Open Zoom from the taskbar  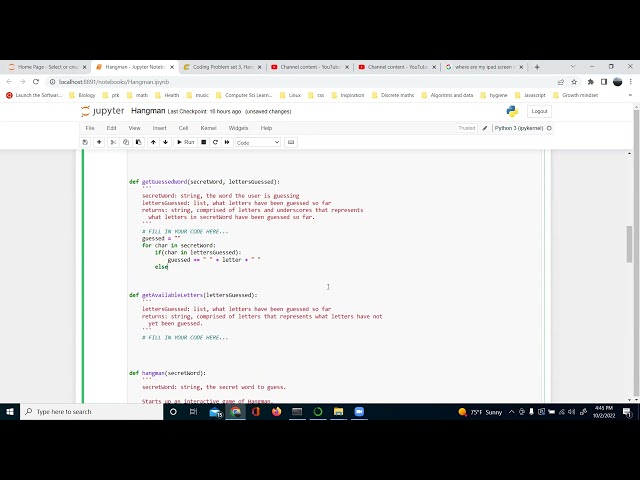[x=359, y=412]
